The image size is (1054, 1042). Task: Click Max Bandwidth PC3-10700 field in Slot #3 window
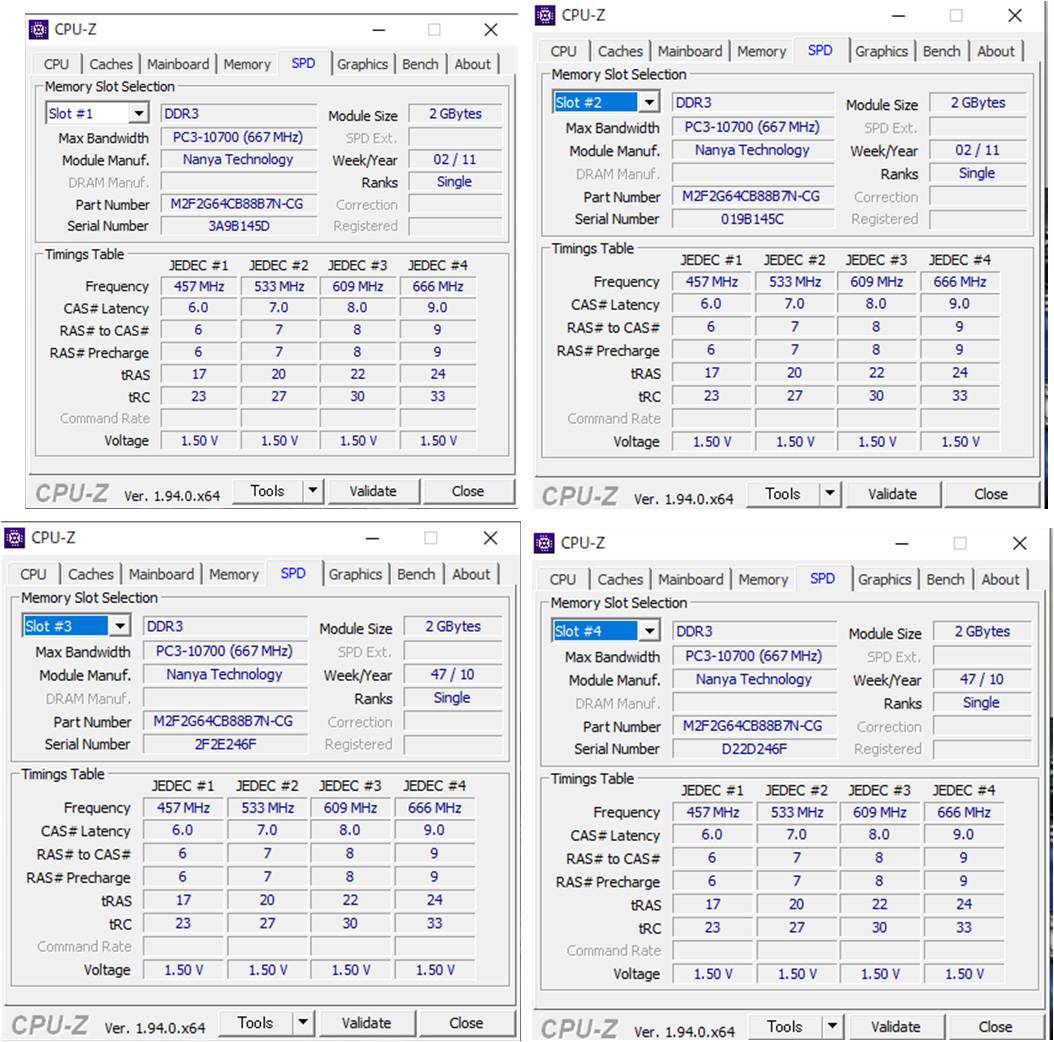225,651
